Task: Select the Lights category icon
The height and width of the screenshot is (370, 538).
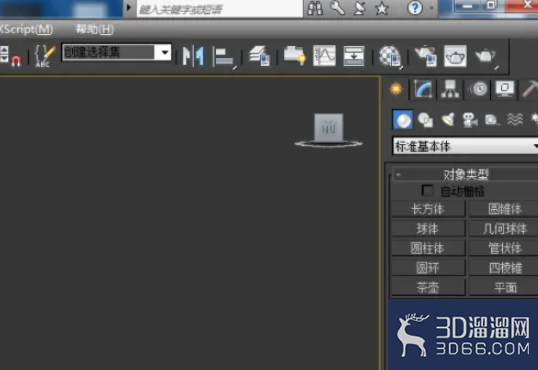Action: point(448,119)
